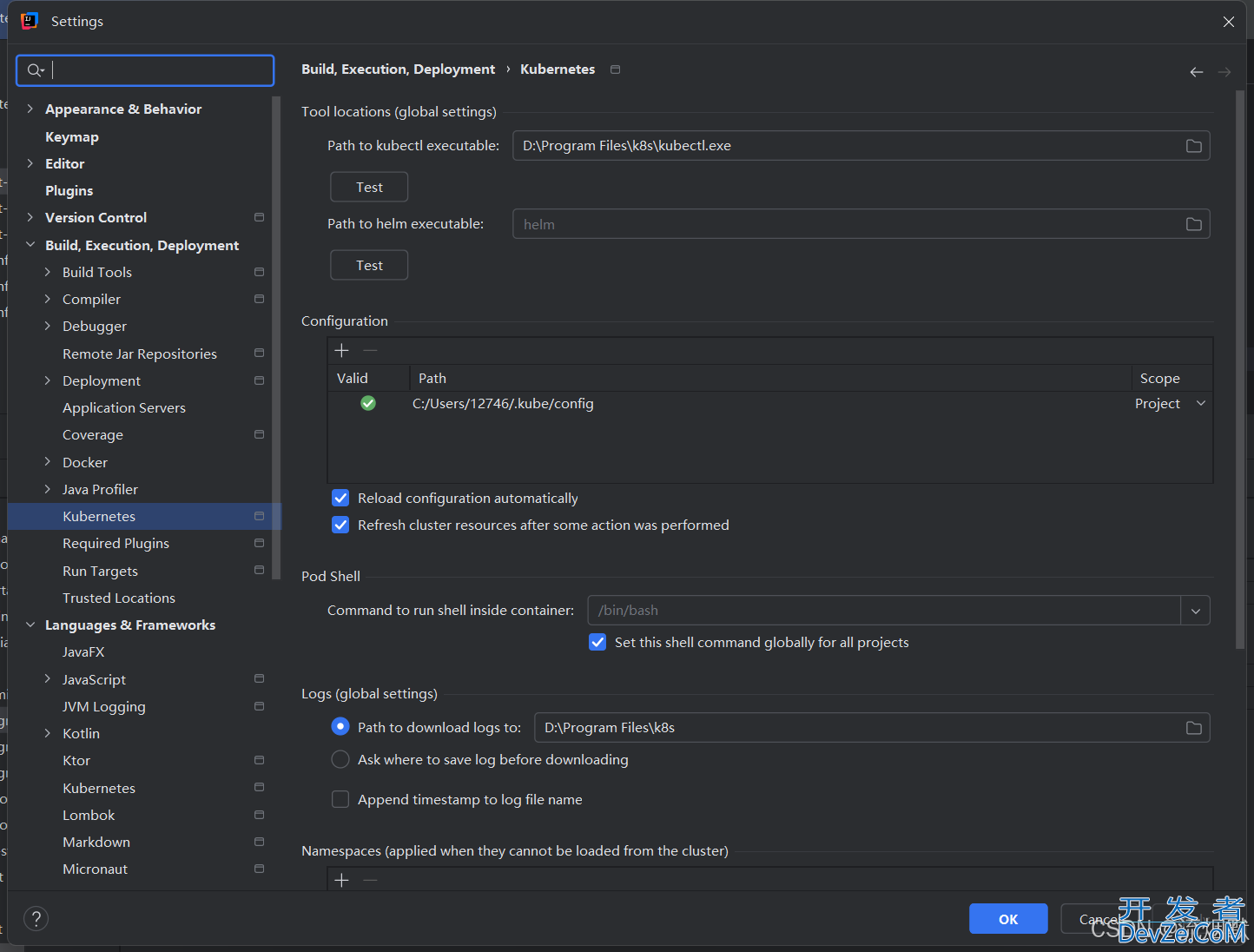1254x952 pixels.
Task: Click the settings search input field
Action: point(145,70)
